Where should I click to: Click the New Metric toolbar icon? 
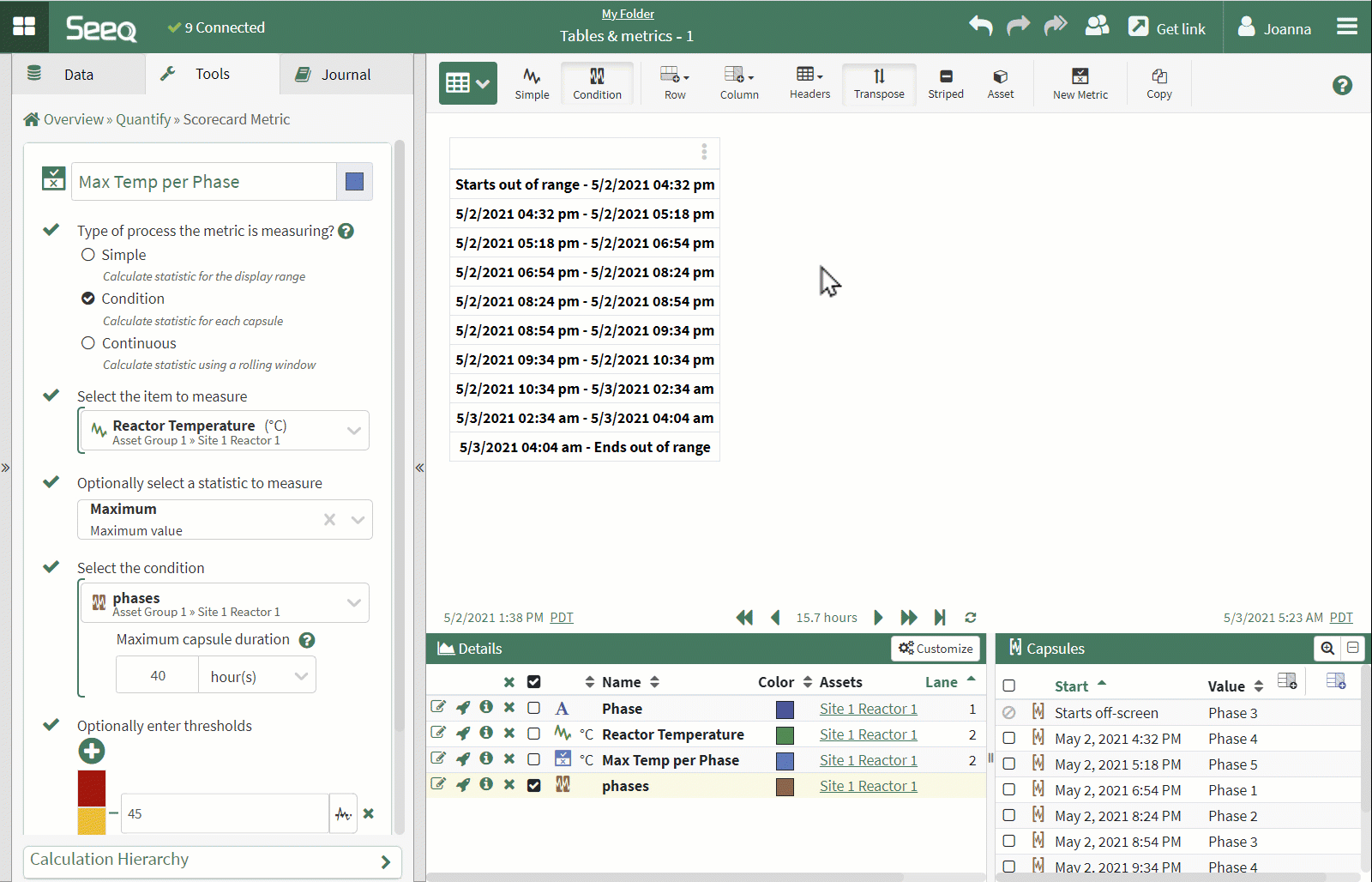pyautogui.click(x=1080, y=84)
